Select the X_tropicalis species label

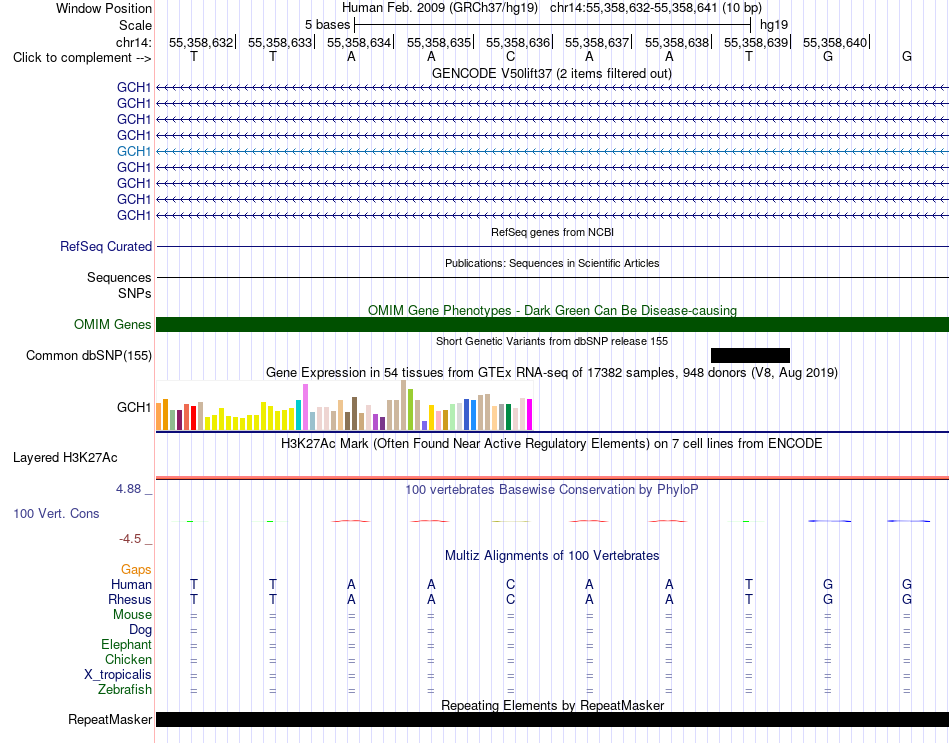[118, 675]
